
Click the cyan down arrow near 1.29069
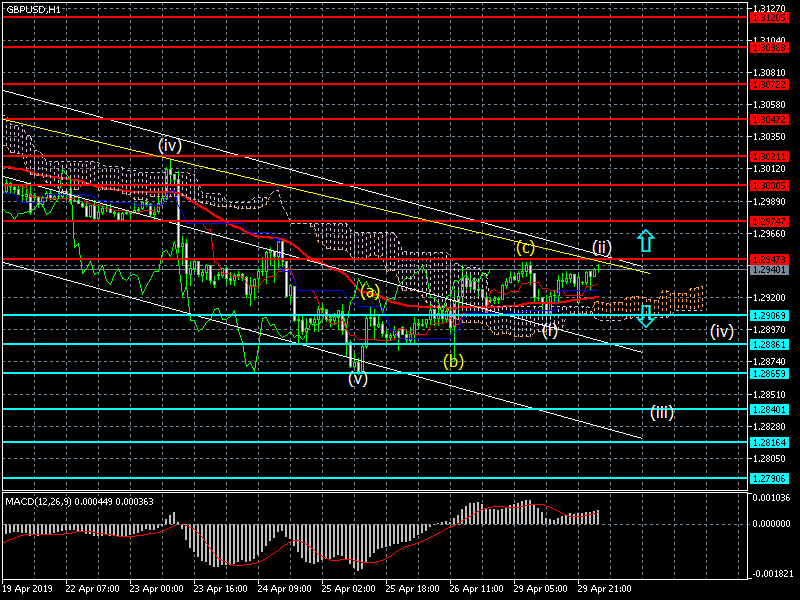point(646,316)
